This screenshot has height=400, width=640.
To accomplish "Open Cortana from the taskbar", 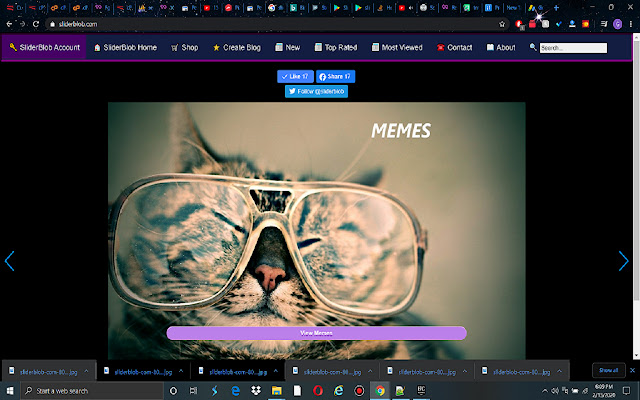I will click(173, 391).
